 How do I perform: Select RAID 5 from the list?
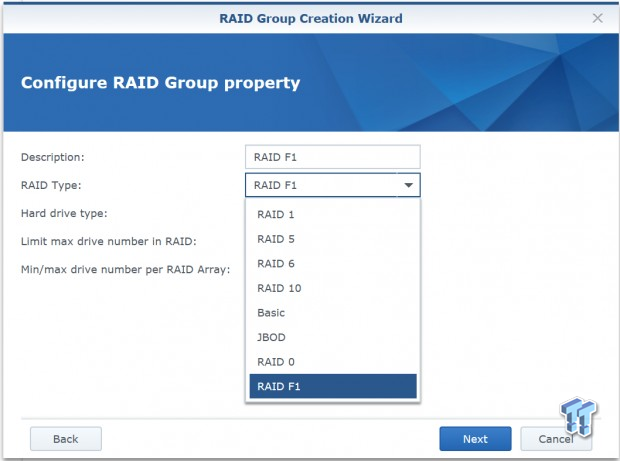click(333, 239)
